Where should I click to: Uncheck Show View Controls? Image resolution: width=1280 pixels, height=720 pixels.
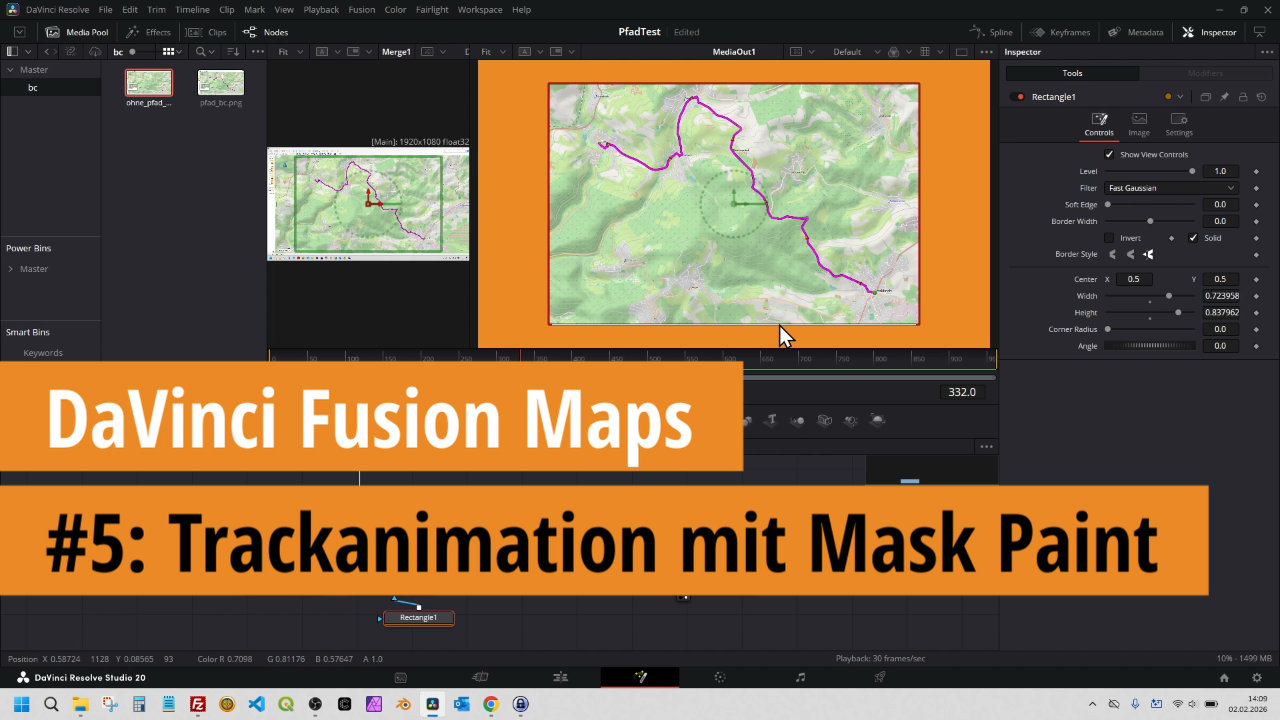(1109, 154)
